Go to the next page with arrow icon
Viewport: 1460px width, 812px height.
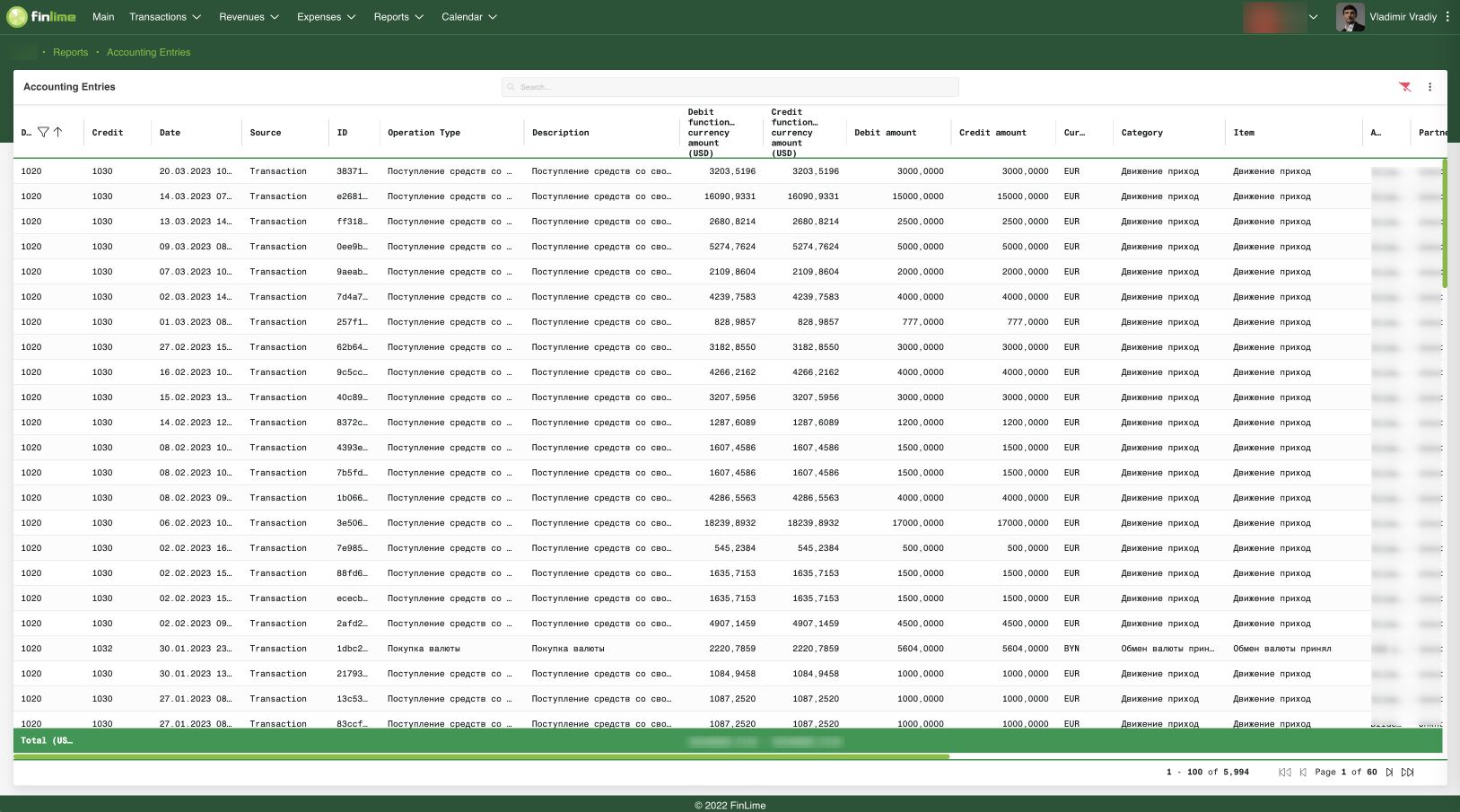[1389, 772]
